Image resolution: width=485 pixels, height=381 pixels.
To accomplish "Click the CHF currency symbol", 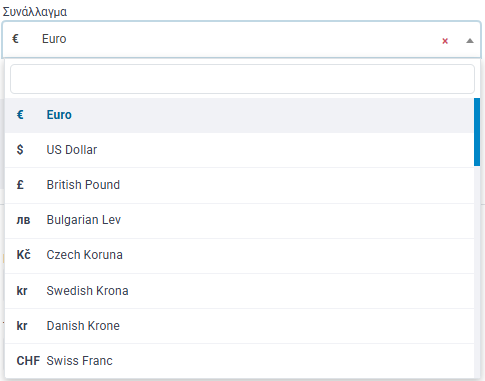I will click(28, 361).
